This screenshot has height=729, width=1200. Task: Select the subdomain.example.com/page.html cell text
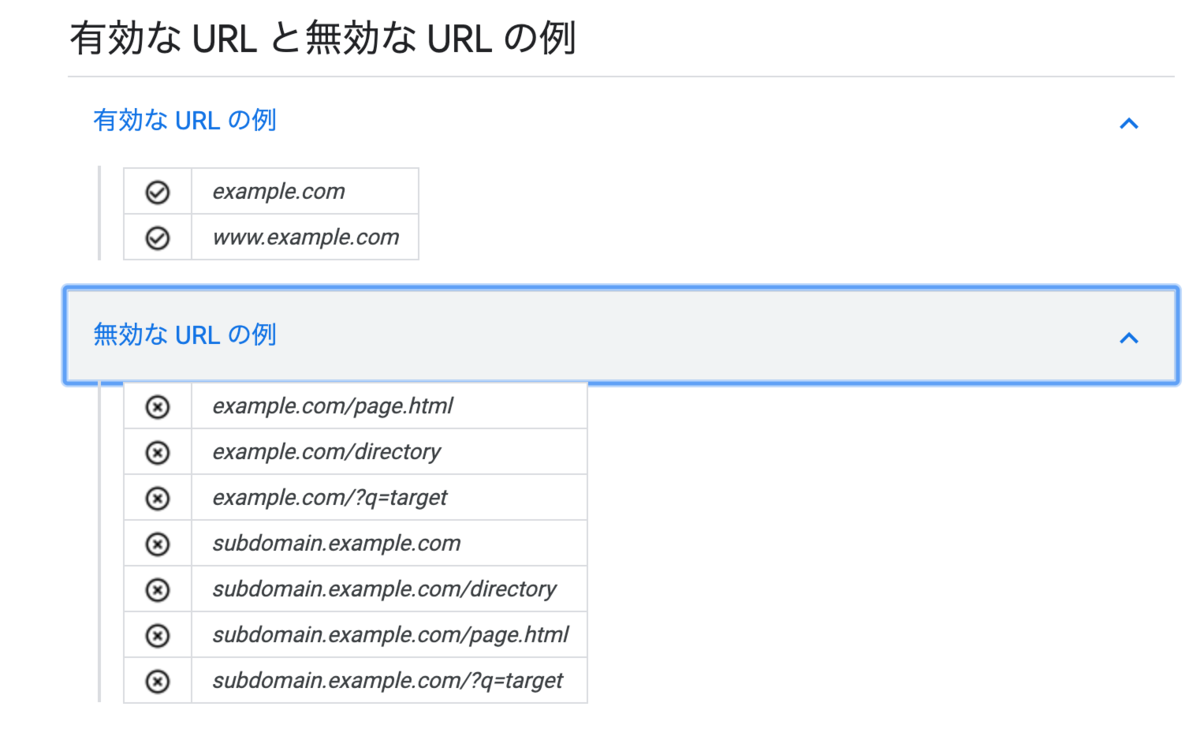click(x=390, y=635)
